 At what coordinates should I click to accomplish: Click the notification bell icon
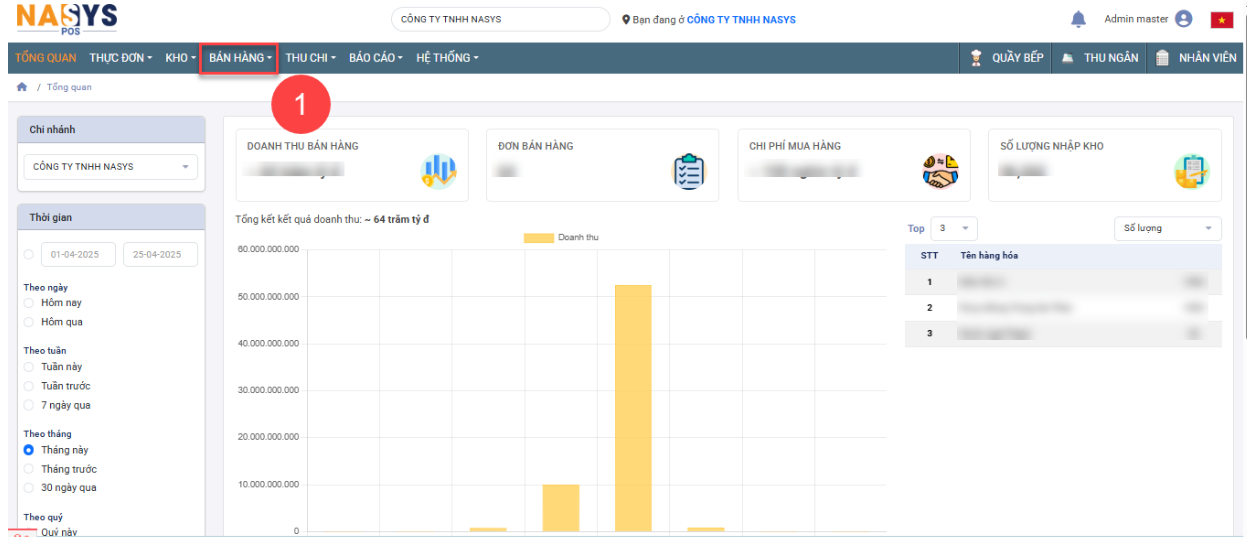[1078, 19]
